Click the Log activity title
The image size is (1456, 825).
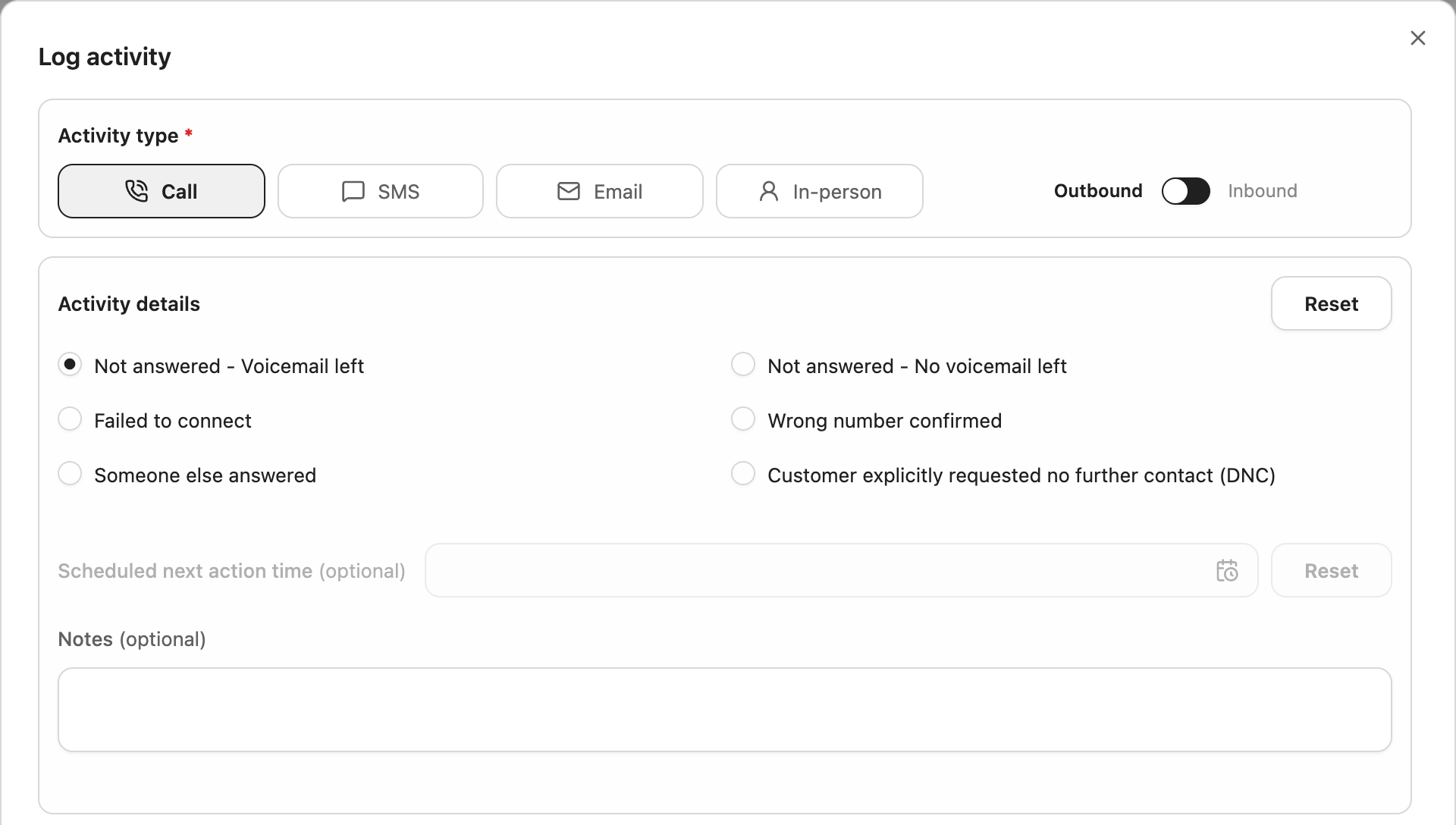point(105,57)
